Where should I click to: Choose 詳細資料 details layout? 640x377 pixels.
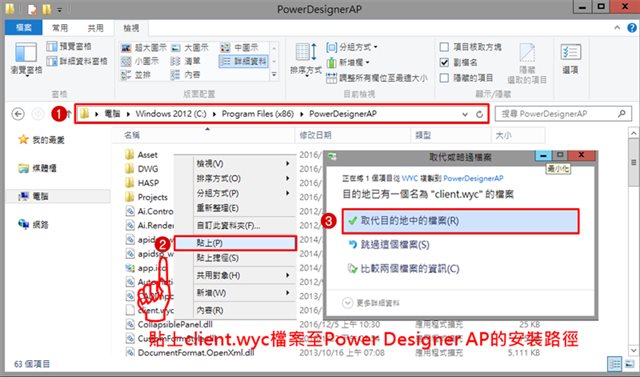[244, 61]
